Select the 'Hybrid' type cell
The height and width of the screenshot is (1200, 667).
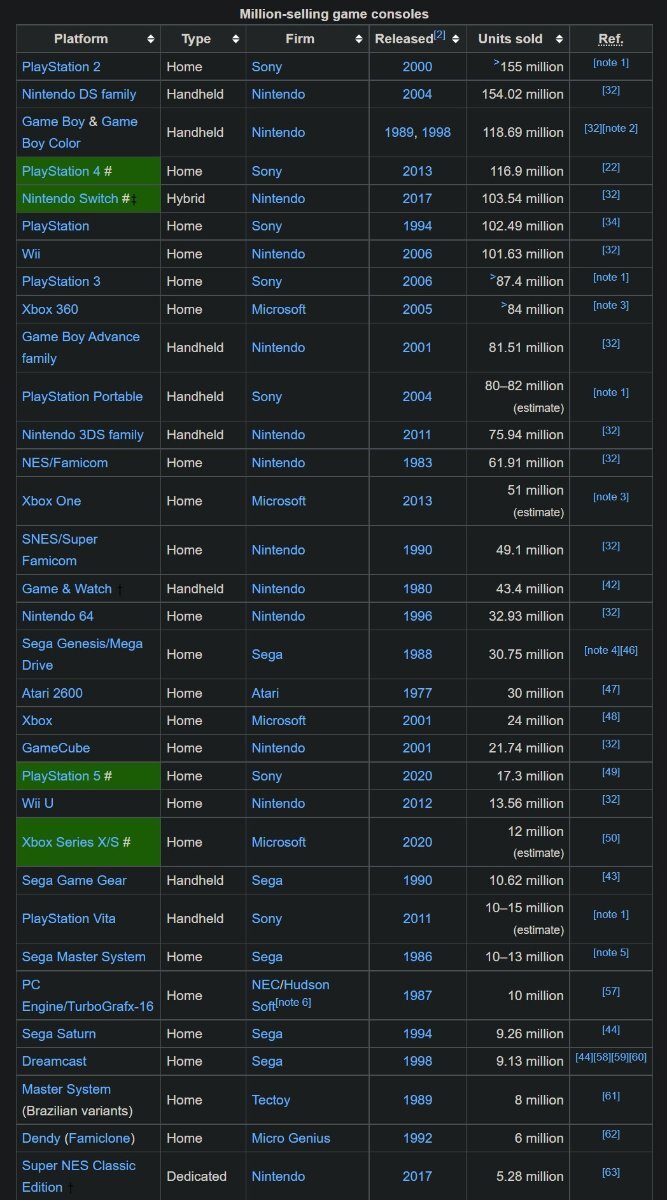coord(203,199)
